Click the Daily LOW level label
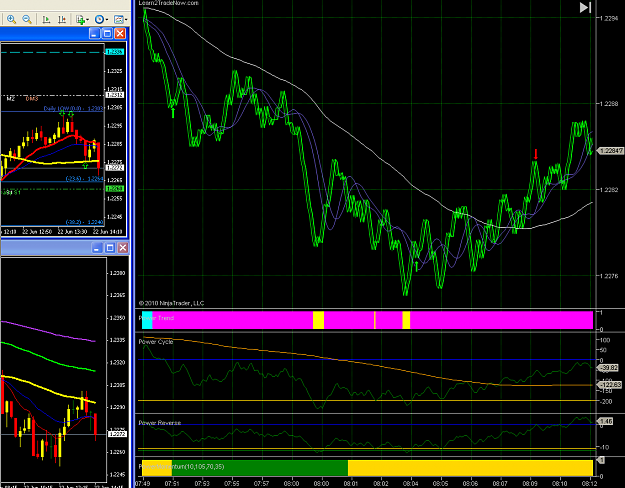This screenshot has height=488, width=625. pyautogui.click(x=73, y=108)
